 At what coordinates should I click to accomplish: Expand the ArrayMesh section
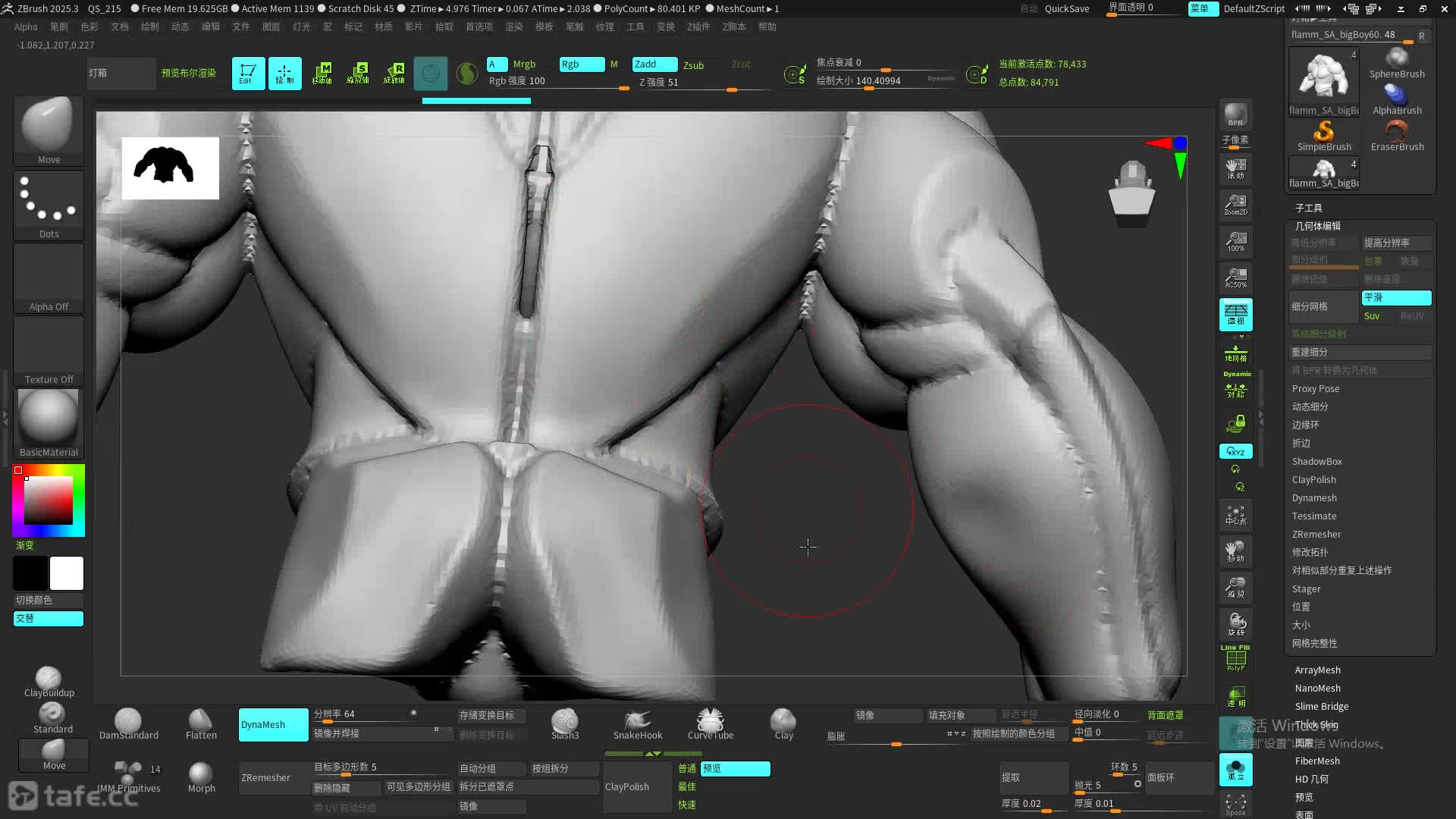[x=1317, y=670]
